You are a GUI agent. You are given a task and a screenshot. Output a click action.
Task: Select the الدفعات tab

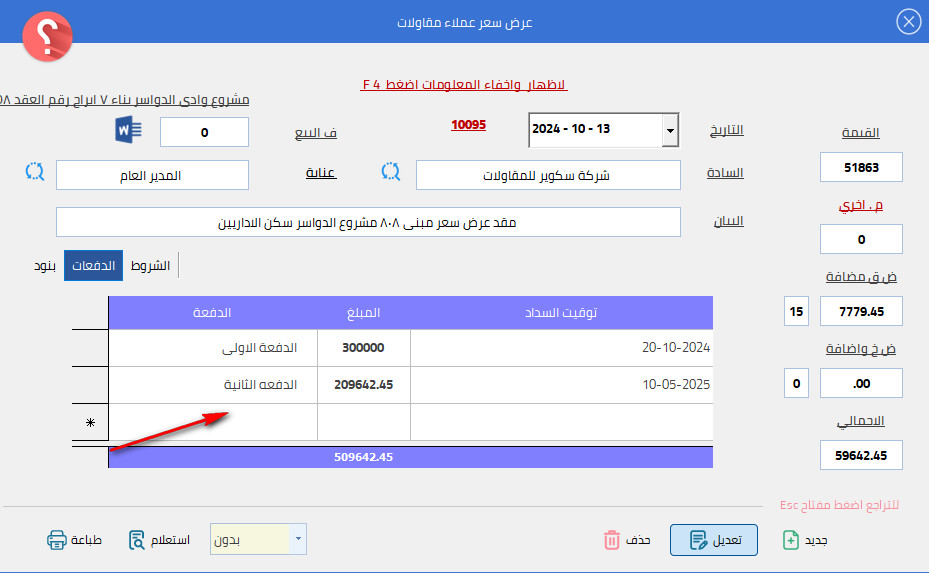tap(94, 266)
